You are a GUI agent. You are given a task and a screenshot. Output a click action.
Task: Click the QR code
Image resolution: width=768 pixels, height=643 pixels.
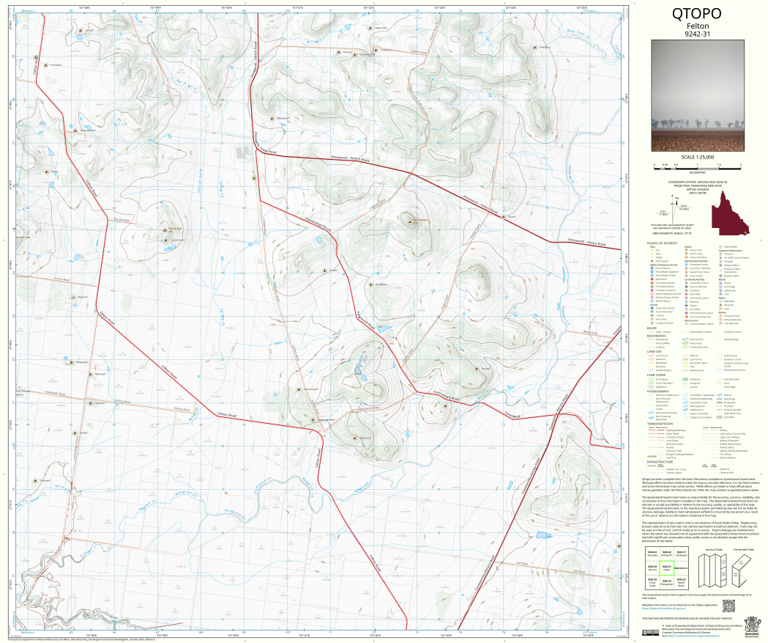tap(729, 606)
